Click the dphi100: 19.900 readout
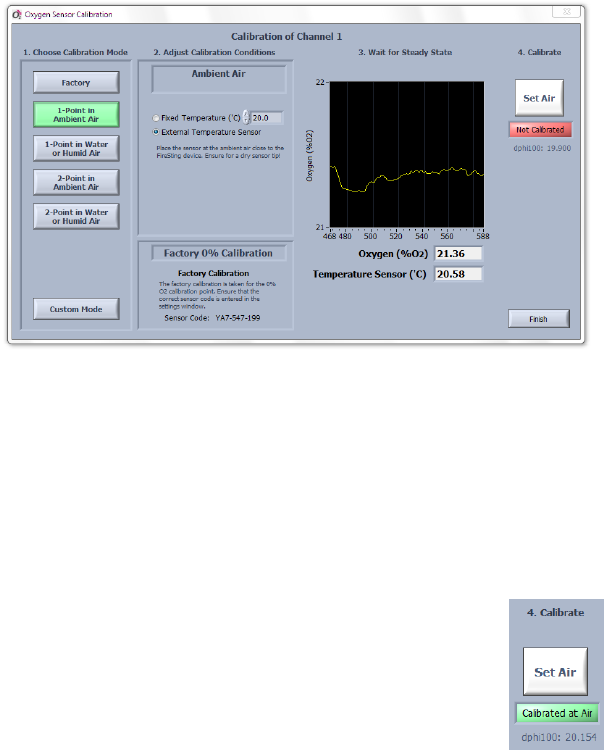This screenshot has width=604, height=750. click(542, 148)
